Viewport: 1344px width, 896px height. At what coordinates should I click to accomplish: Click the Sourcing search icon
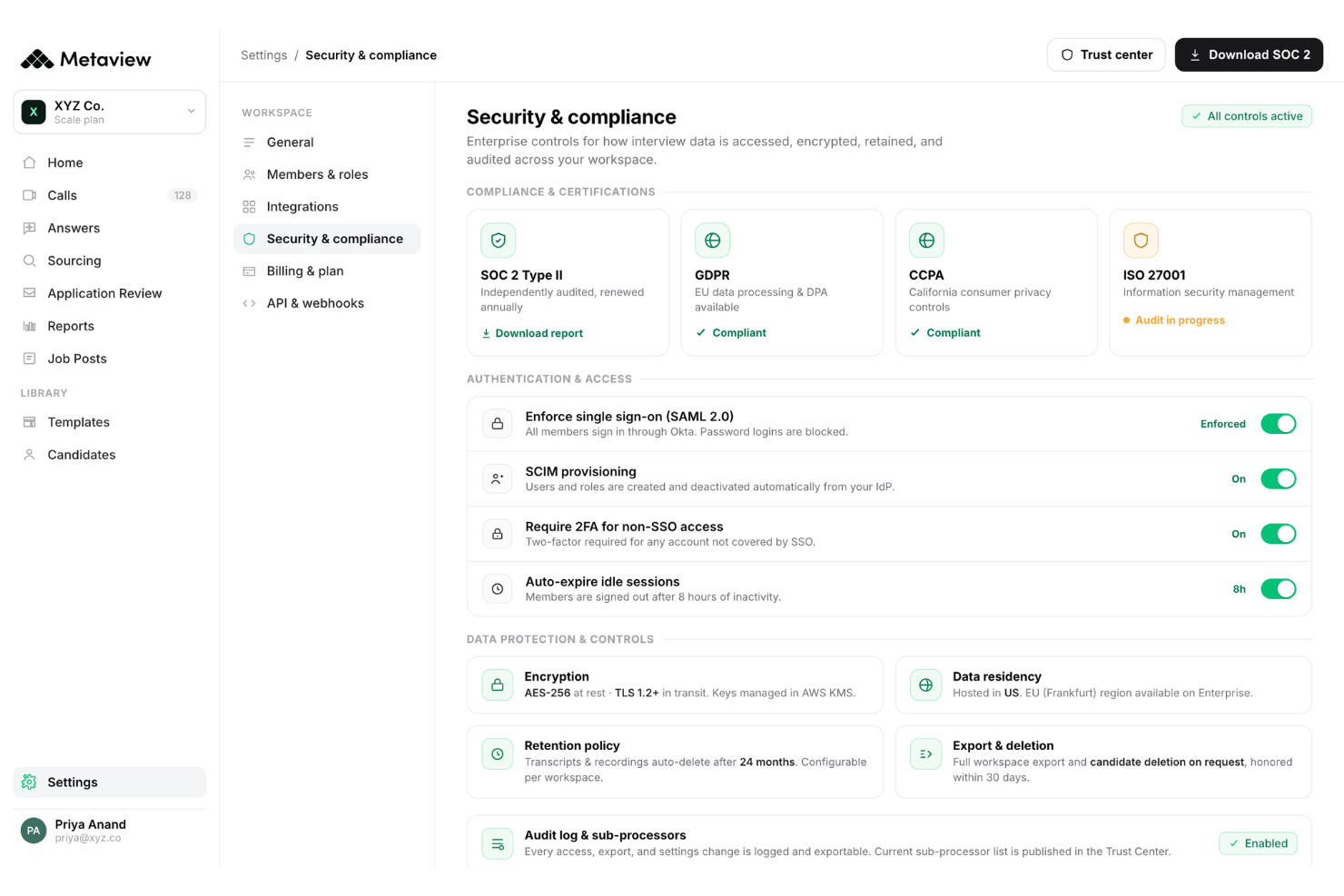click(x=29, y=261)
